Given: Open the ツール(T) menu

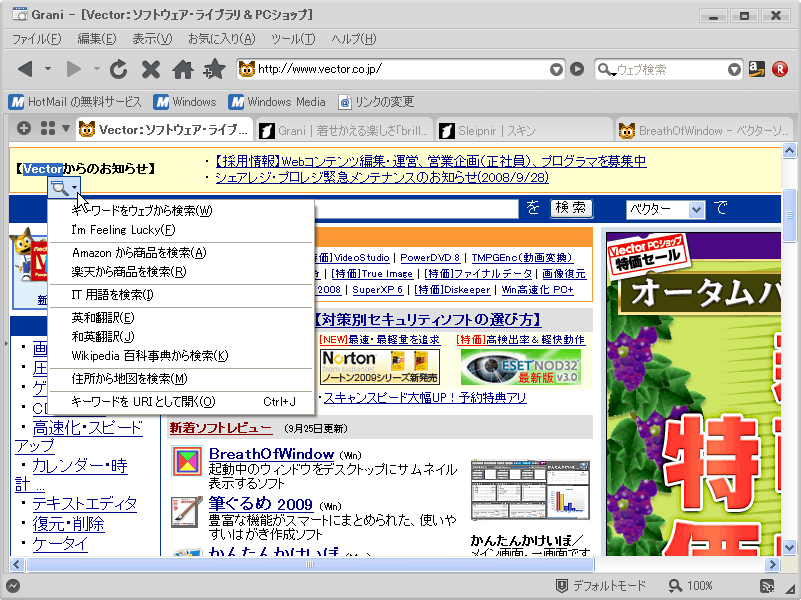Looking at the screenshot, I should pyautogui.click(x=293, y=39).
